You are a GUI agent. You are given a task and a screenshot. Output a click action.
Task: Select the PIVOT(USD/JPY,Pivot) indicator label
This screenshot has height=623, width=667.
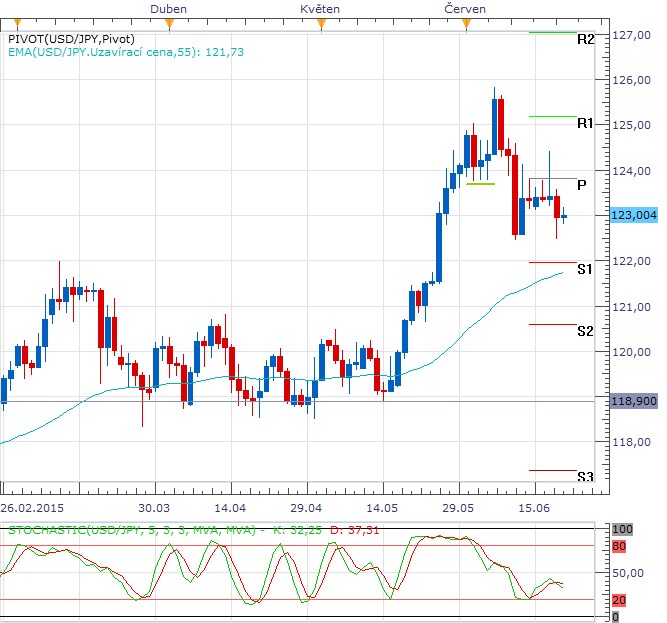[x=71, y=39]
